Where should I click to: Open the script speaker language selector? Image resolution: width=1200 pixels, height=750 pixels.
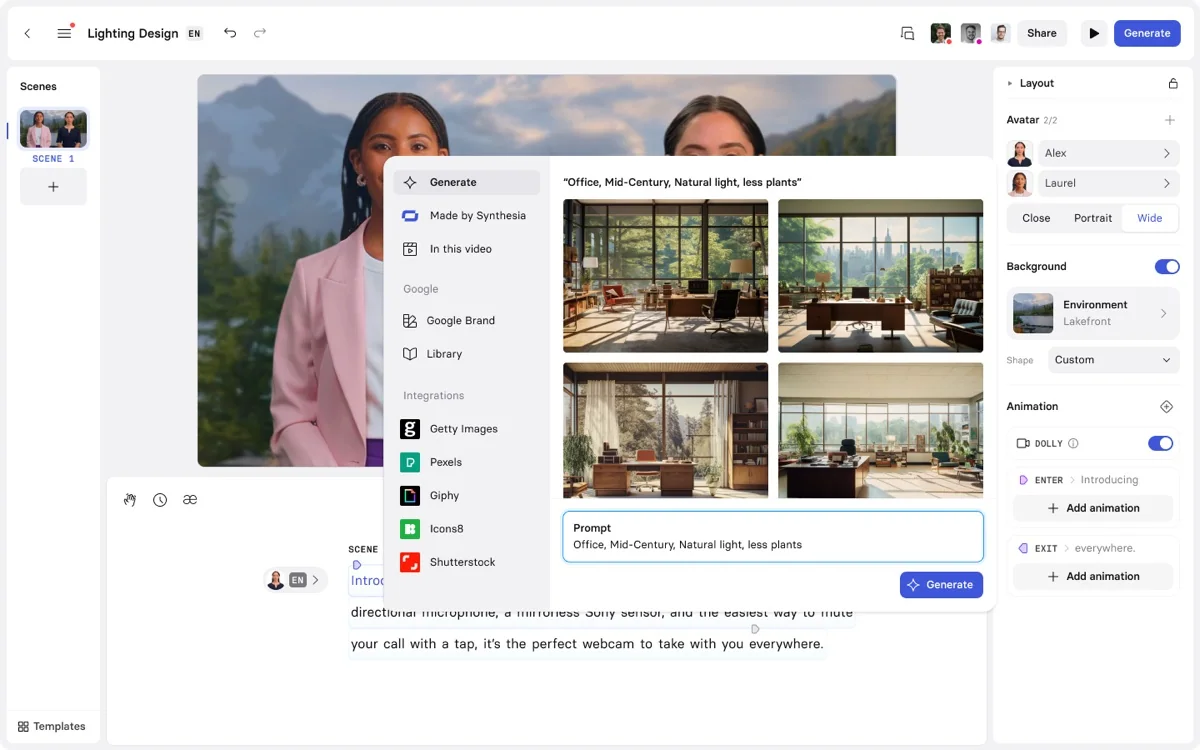[296, 580]
